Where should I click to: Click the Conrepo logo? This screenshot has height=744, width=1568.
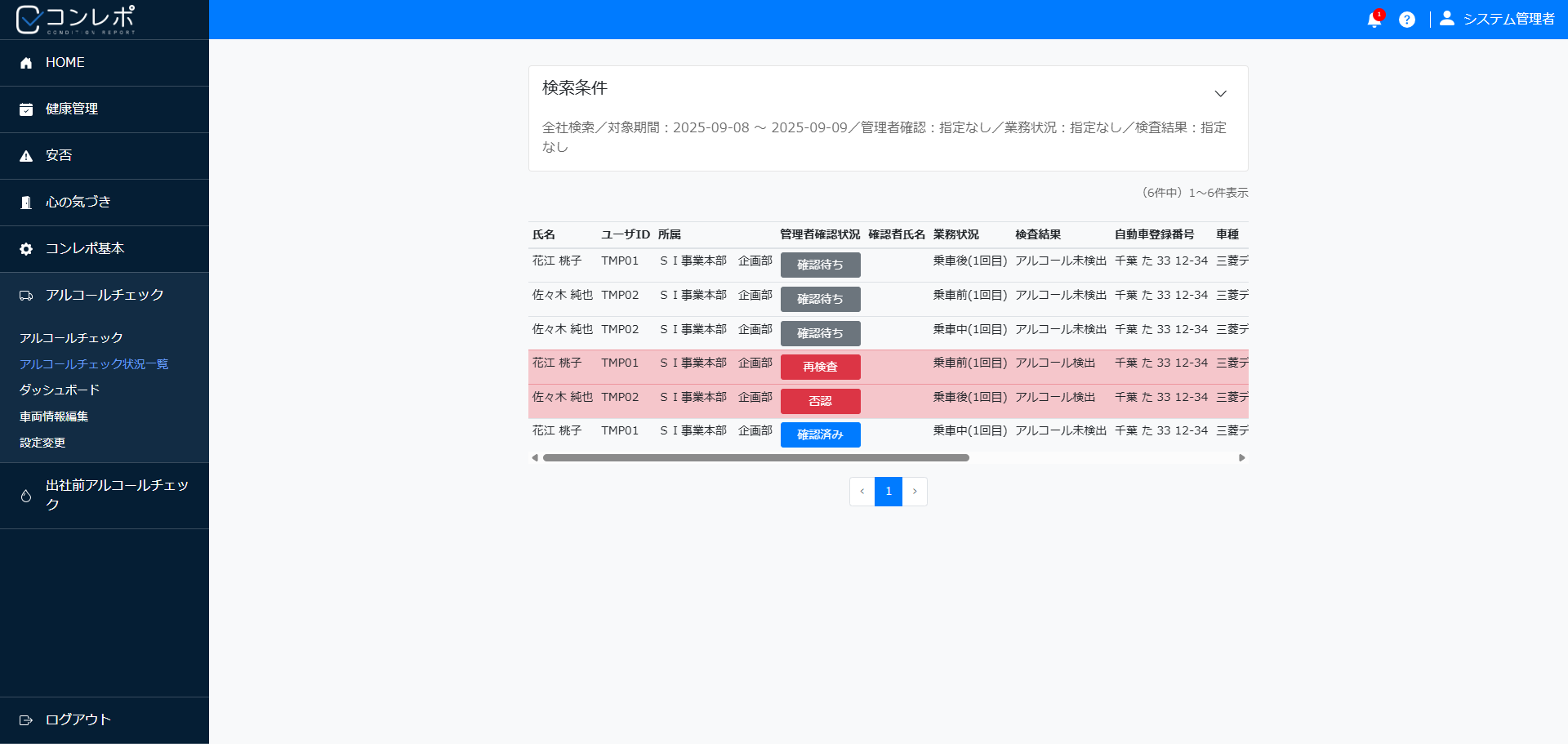click(75, 20)
